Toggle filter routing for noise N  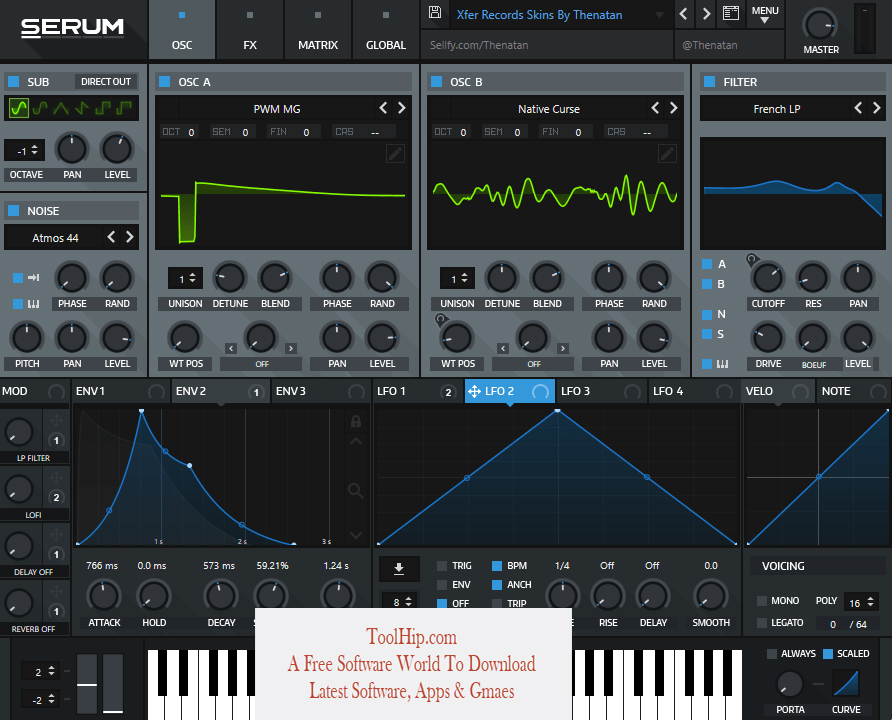click(x=707, y=314)
